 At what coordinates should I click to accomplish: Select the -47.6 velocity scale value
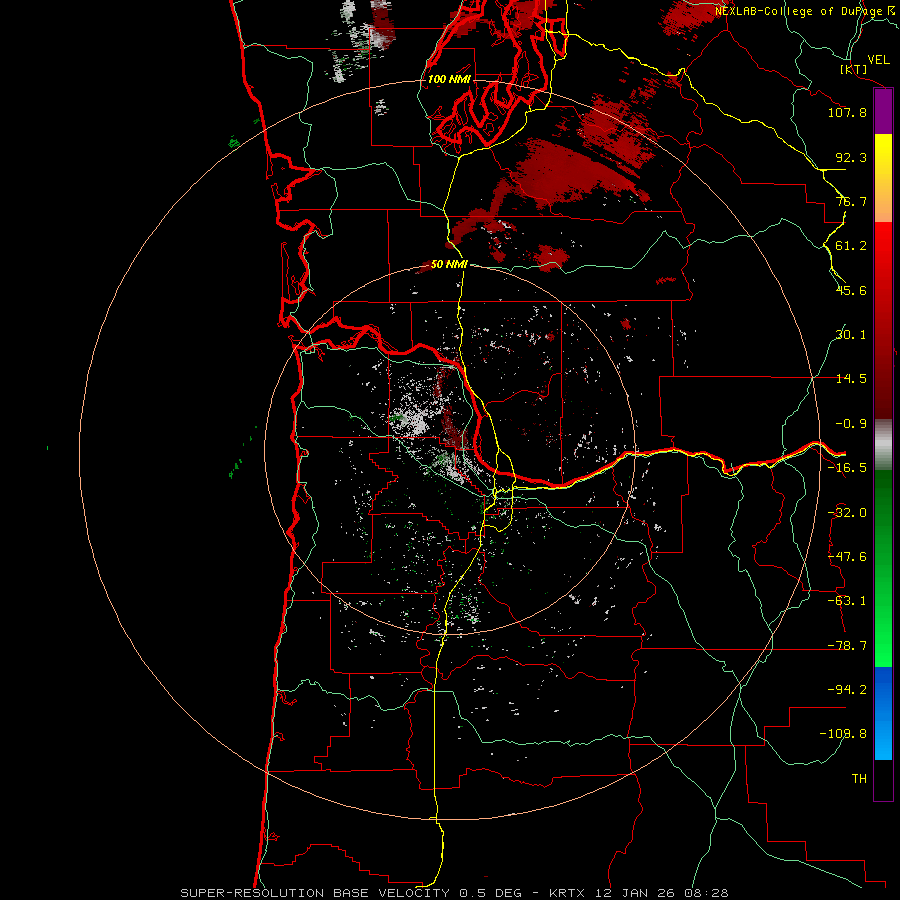(x=847, y=557)
